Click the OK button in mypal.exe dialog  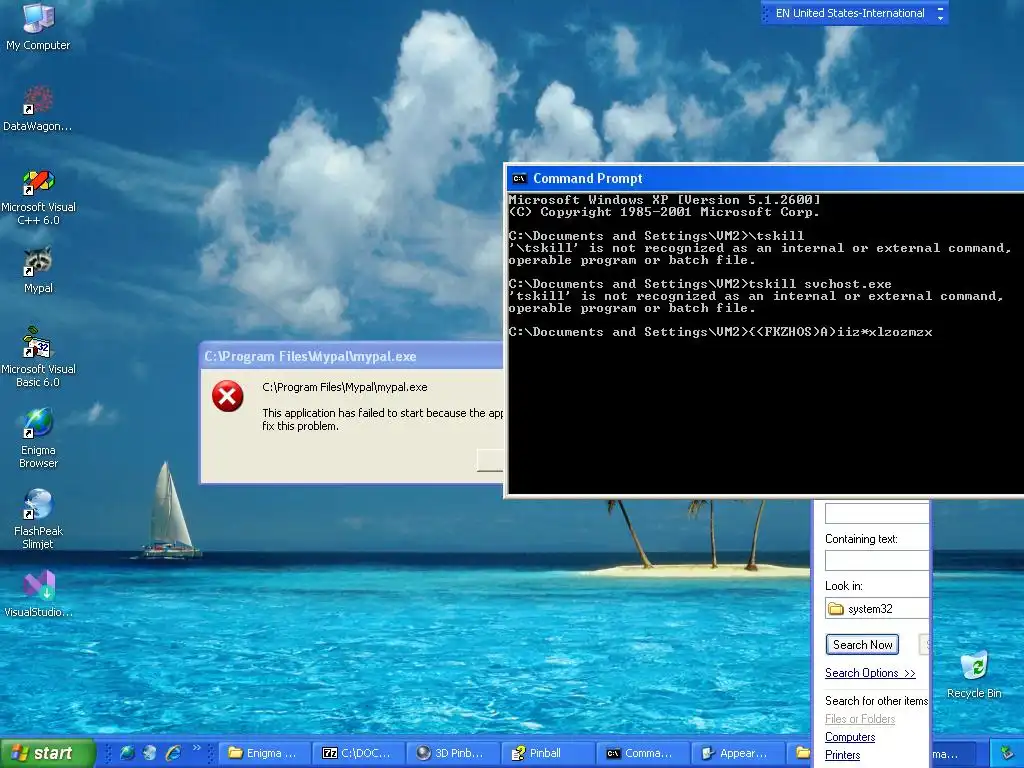point(490,460)
